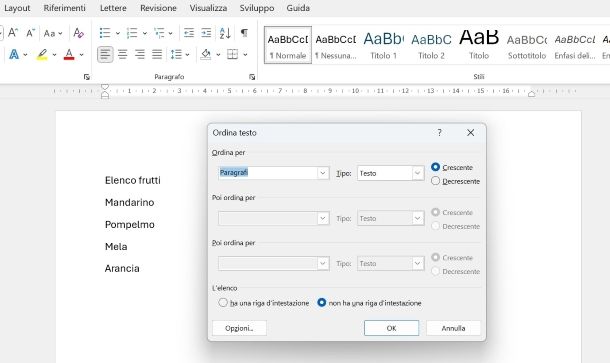
Task: Align text right
Action: pos(140,54)
